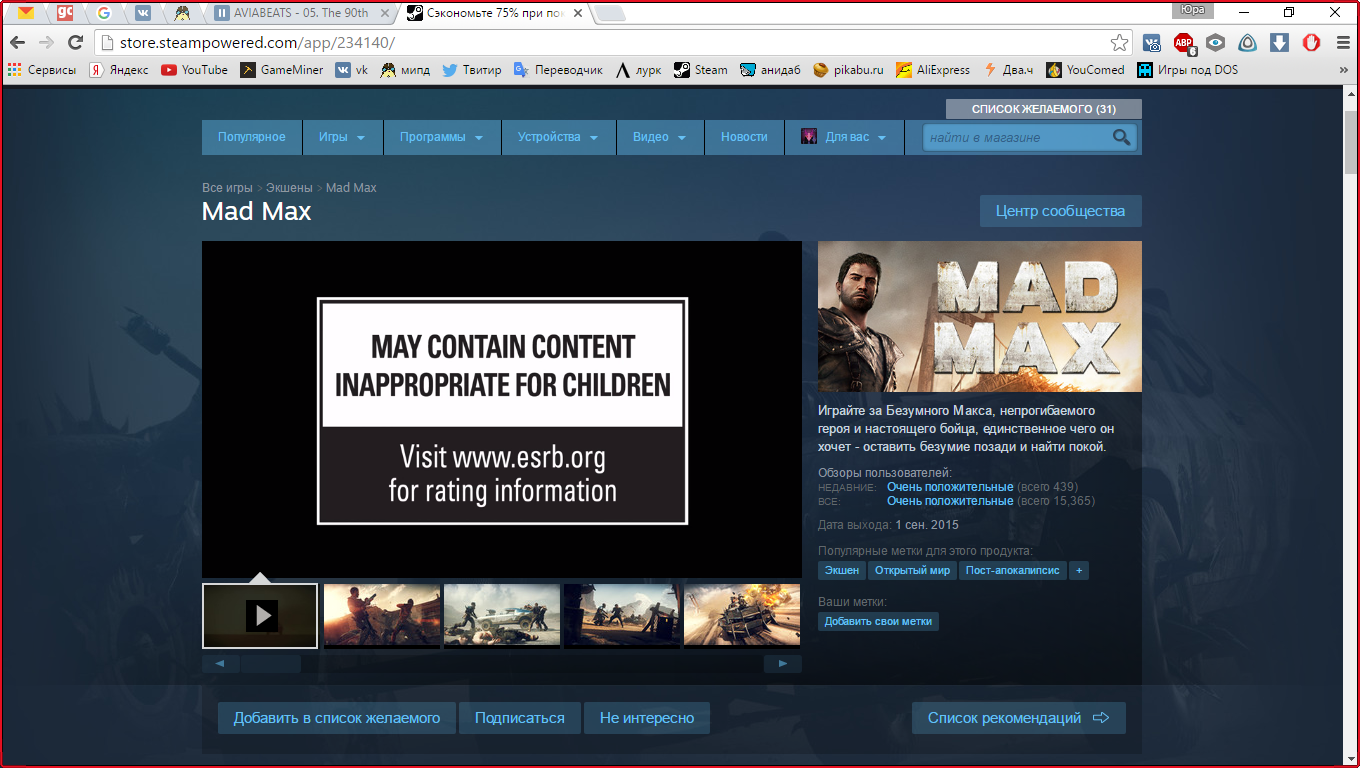Open the AliExpress bookmark
This screenshot has height=768, width=1360.
pyautogui.click(x=933, y=70)
